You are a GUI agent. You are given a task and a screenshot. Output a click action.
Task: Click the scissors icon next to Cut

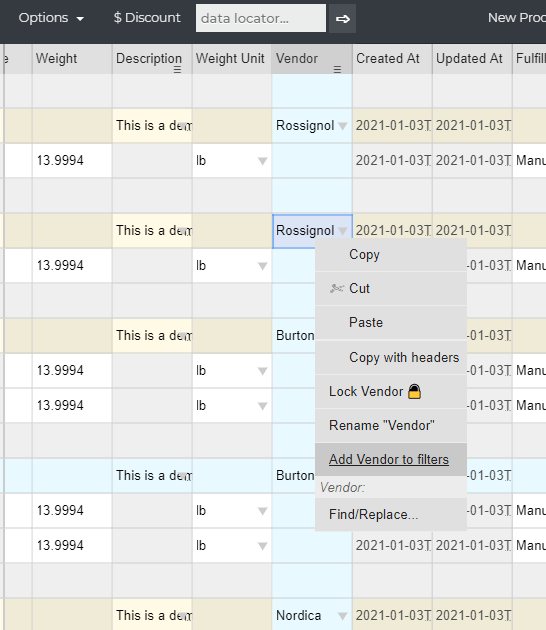tap(337, 288)
